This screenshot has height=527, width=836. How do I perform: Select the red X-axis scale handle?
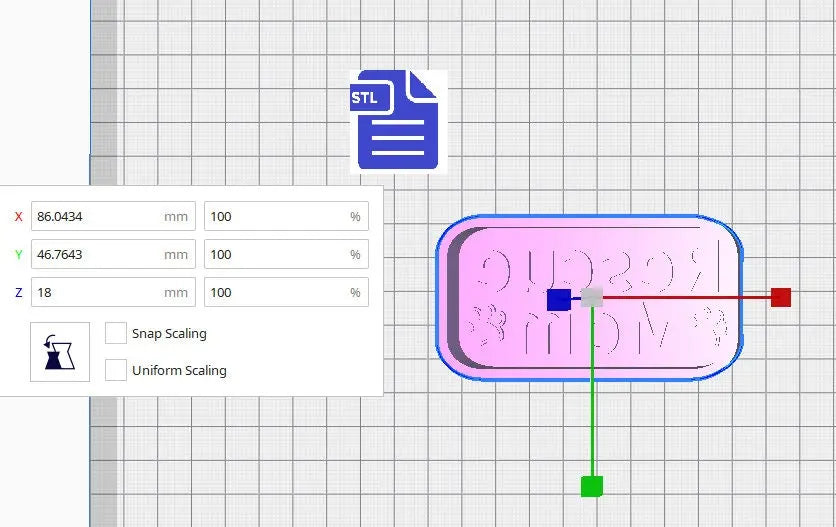click(781, 297)
